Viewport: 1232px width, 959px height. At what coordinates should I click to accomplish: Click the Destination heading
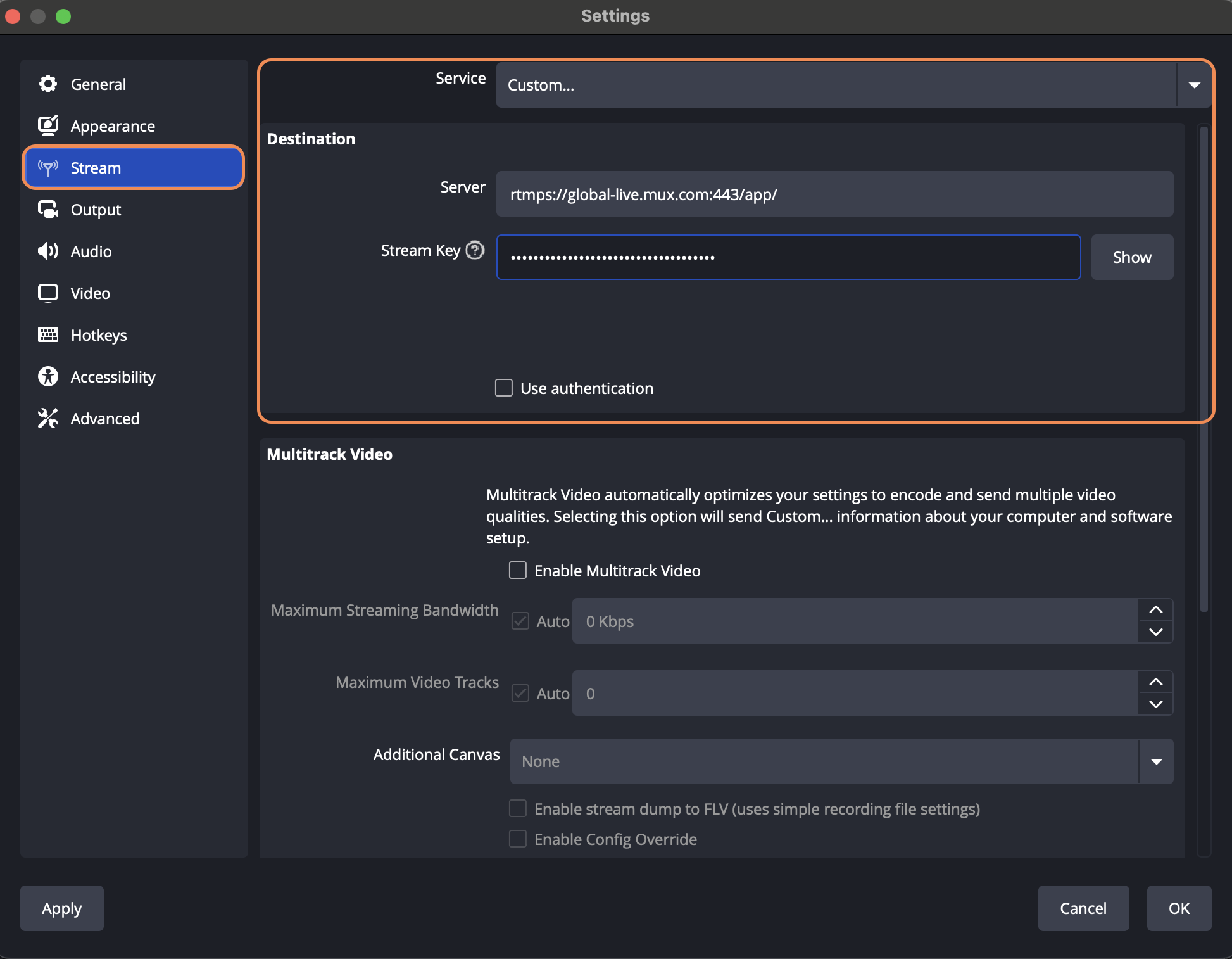[311, 139]
